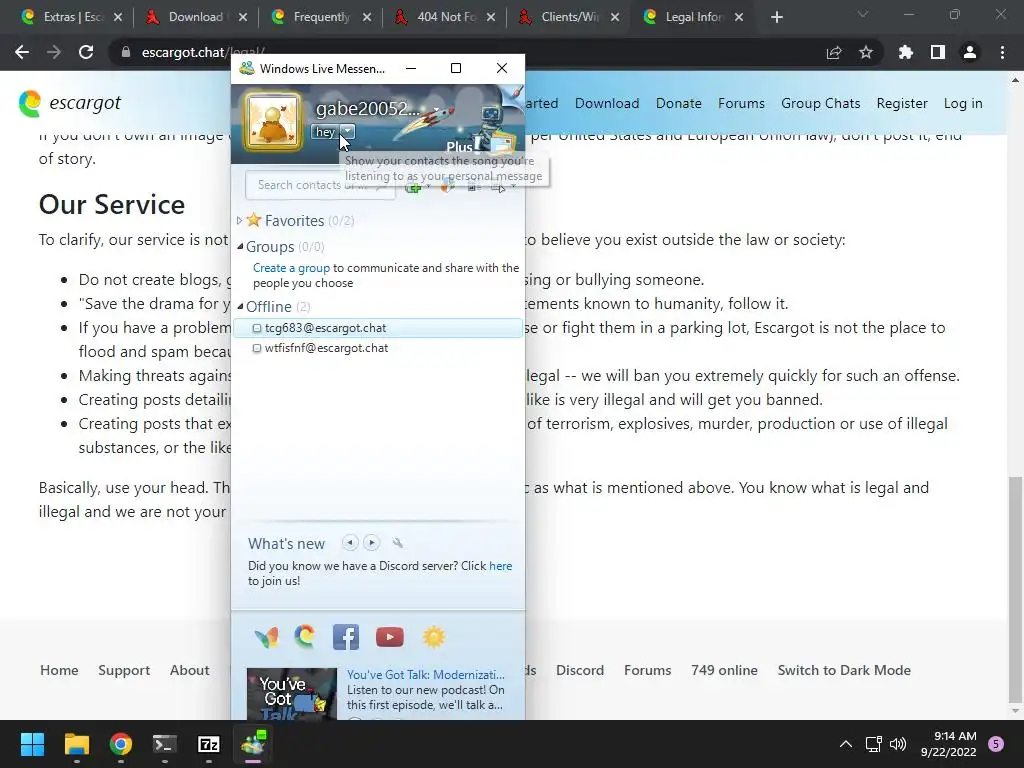Screen dimensions: 1024x768
Task: Click Home footer link
Action: point(59,670)
